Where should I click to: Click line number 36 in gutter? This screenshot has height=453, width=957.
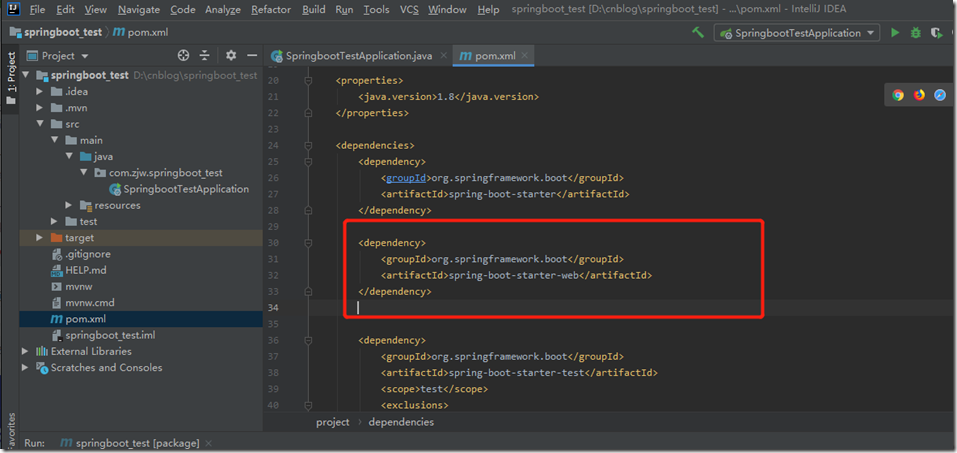pyautogui.click(x=273, y=340)
